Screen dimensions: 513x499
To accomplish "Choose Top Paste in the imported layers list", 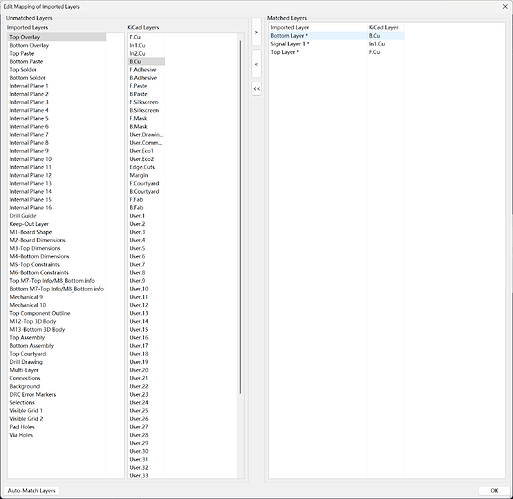I will (22, 53).
